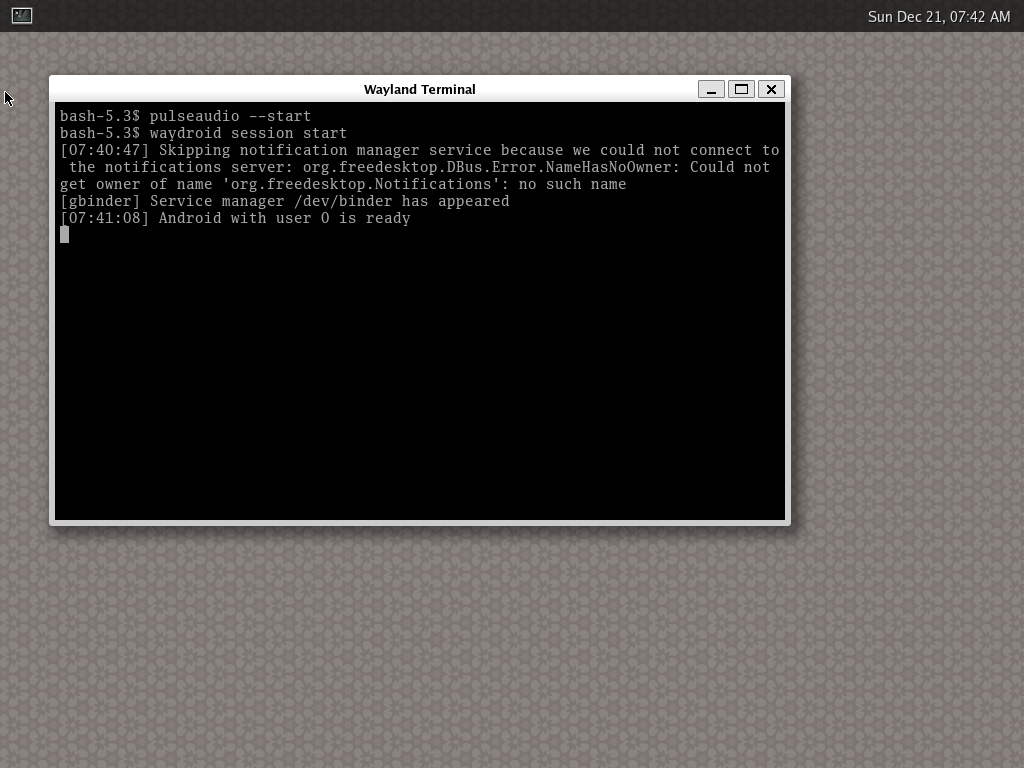Viewport: 1024px width, 768px height.
Task: Click the blinking terminal cursor block
Action: point(65,235)
